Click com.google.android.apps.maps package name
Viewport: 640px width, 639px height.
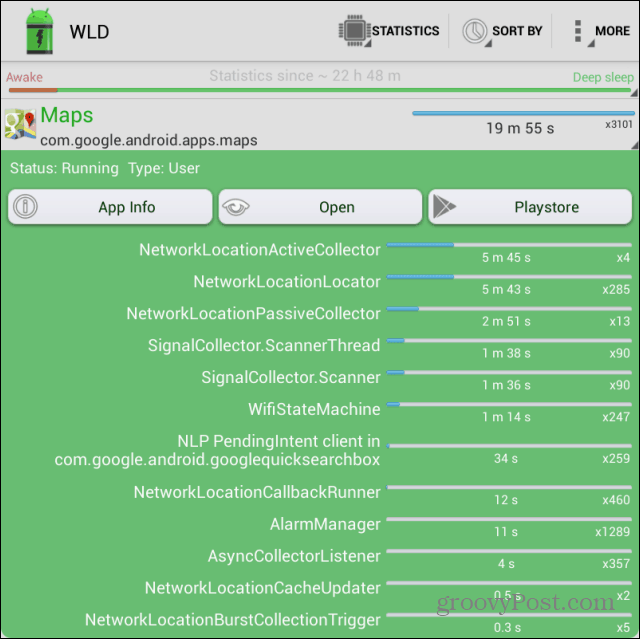point(149,140)
